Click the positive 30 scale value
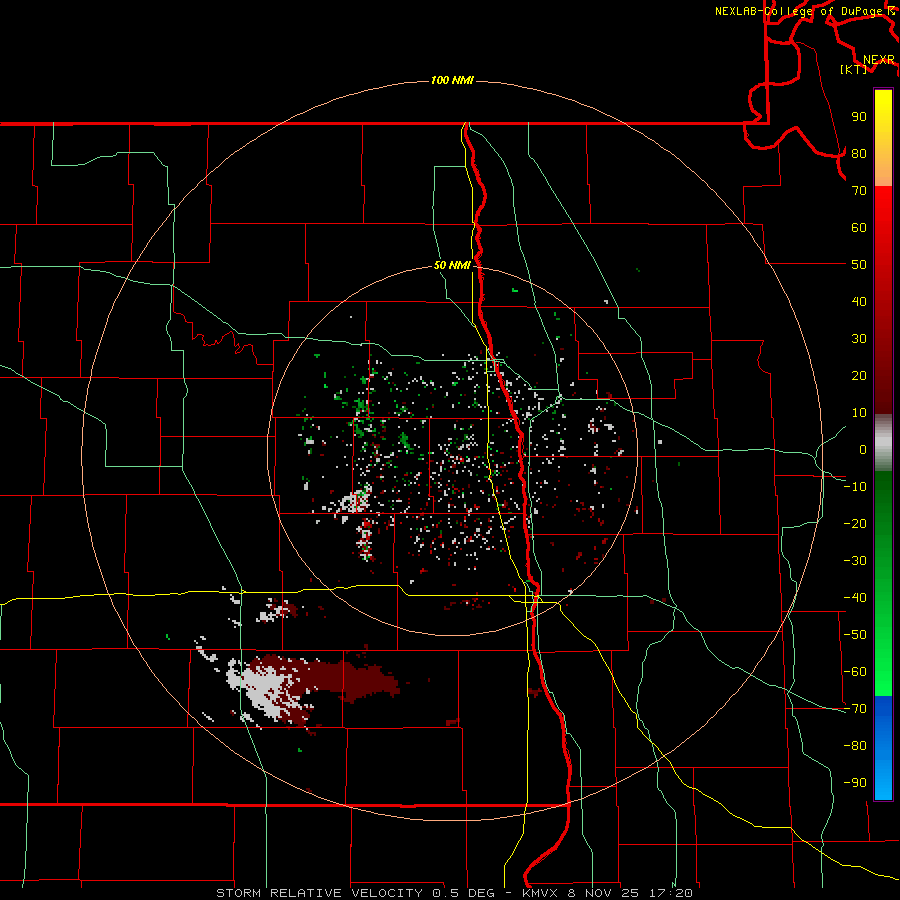 tap(859, 339)
